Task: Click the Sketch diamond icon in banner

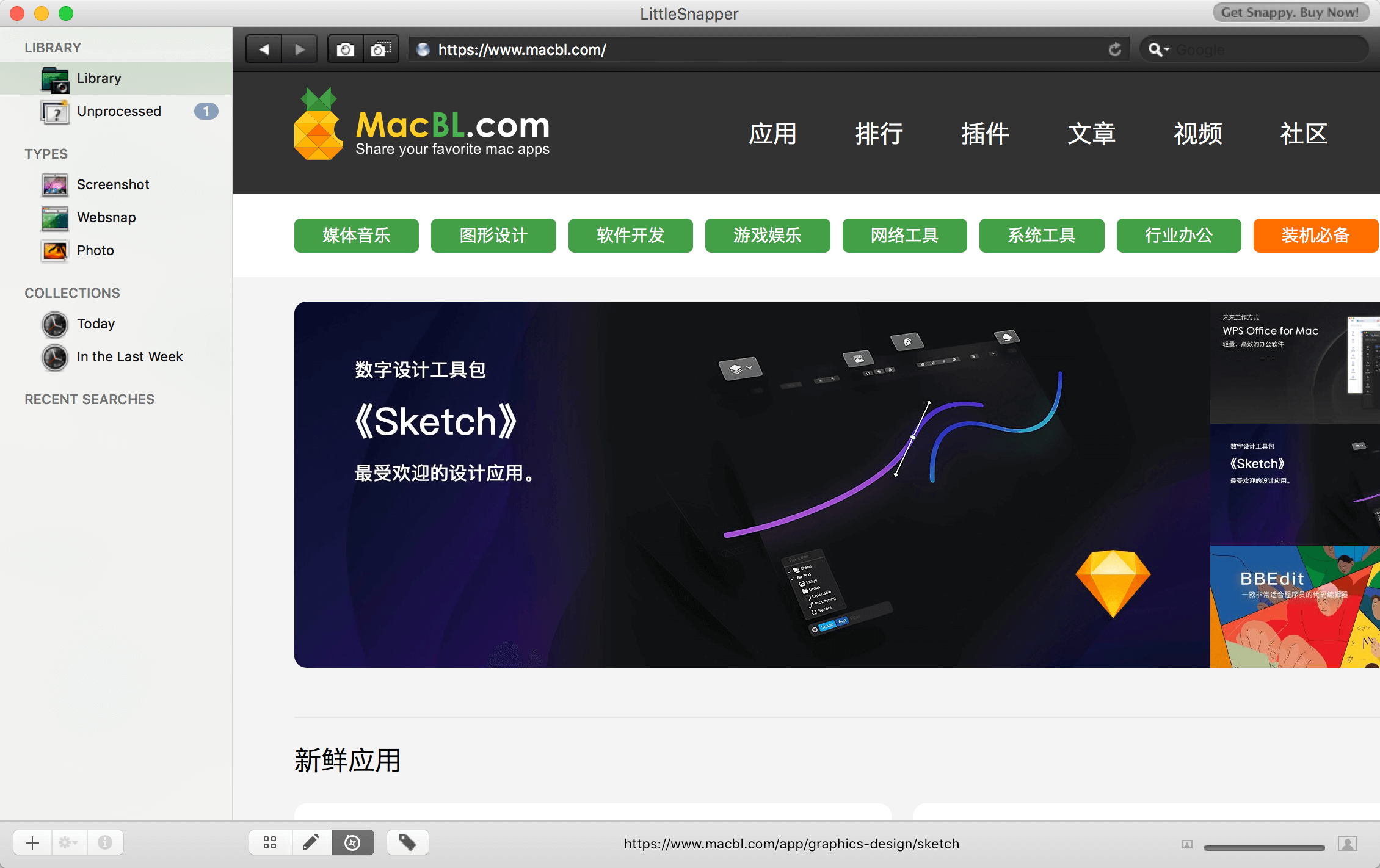Action: (1113, 584)
